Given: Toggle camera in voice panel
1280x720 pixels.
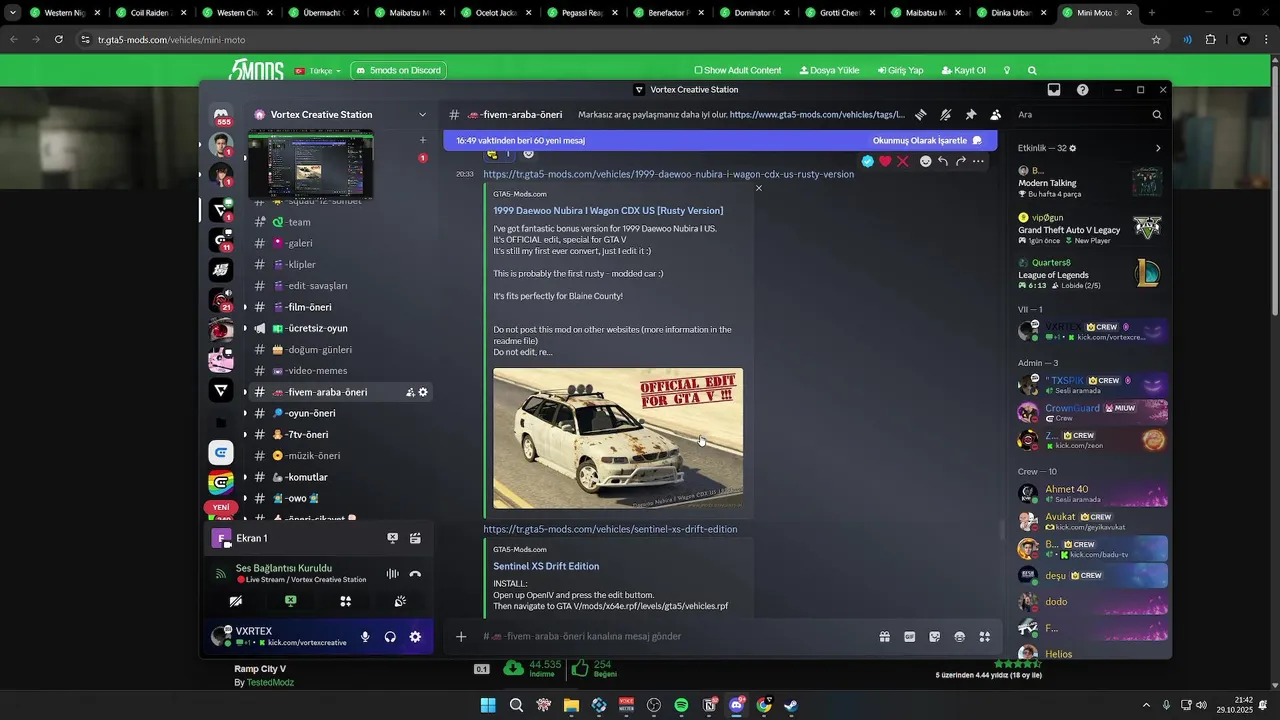Looking at the screenshot, I should point(236,601).
